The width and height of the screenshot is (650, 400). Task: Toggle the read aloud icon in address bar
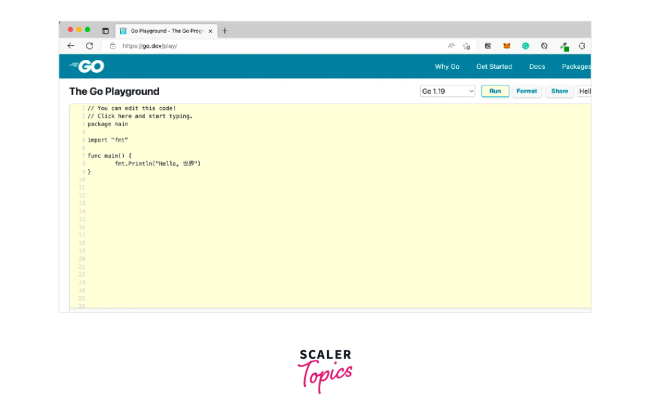point(451,46)
